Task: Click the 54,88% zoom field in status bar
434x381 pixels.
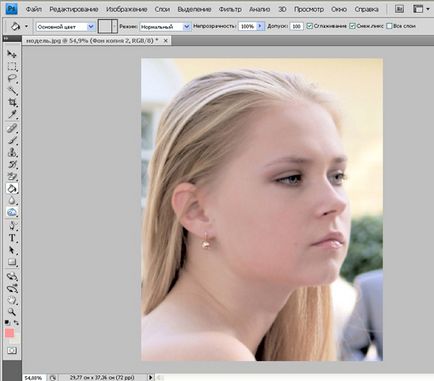Action: [34, 378]
